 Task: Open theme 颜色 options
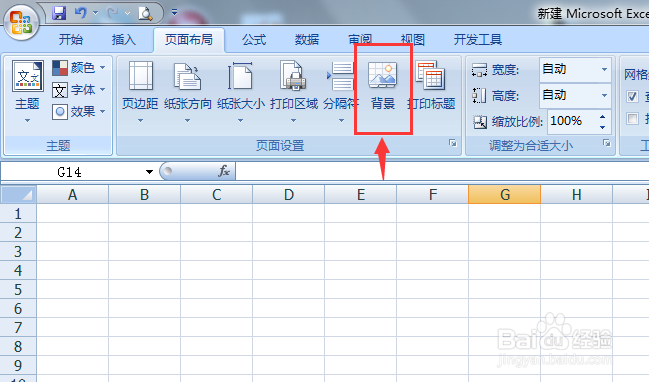point(79,67)
